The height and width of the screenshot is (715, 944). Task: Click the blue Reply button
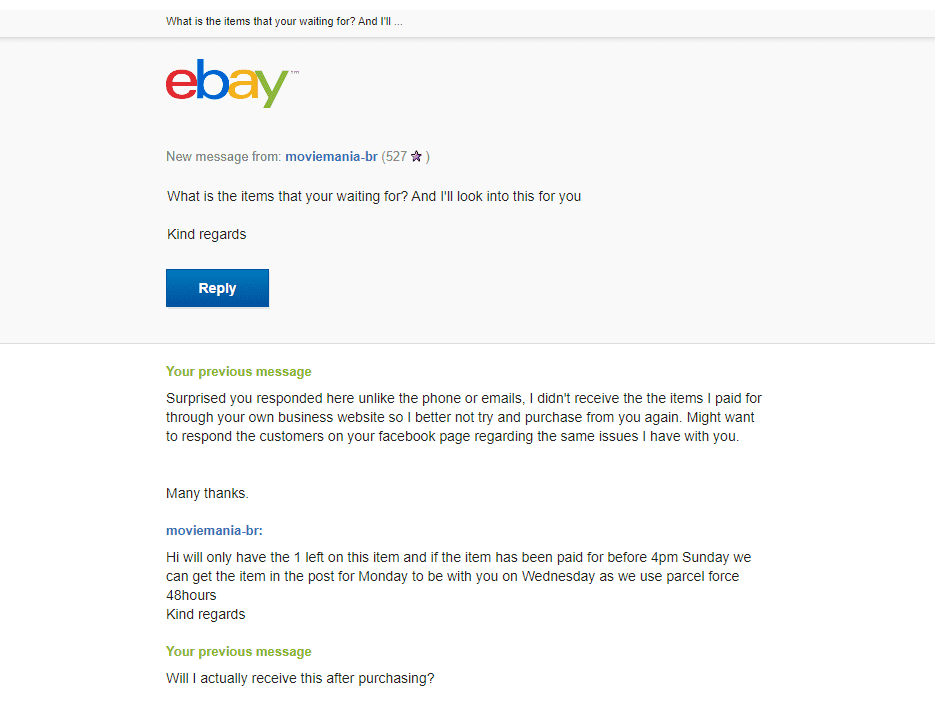(217, 288)
